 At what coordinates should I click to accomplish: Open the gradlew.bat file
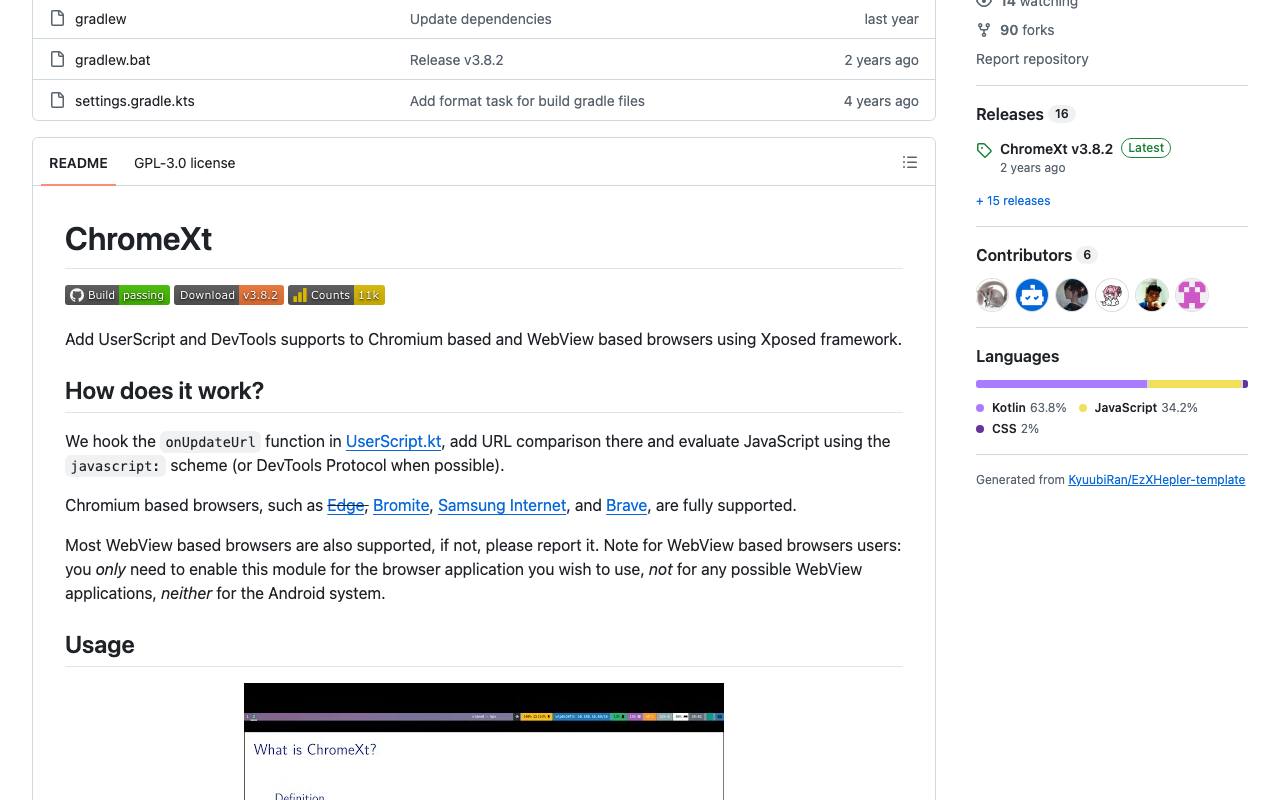(x=113, y=60)
